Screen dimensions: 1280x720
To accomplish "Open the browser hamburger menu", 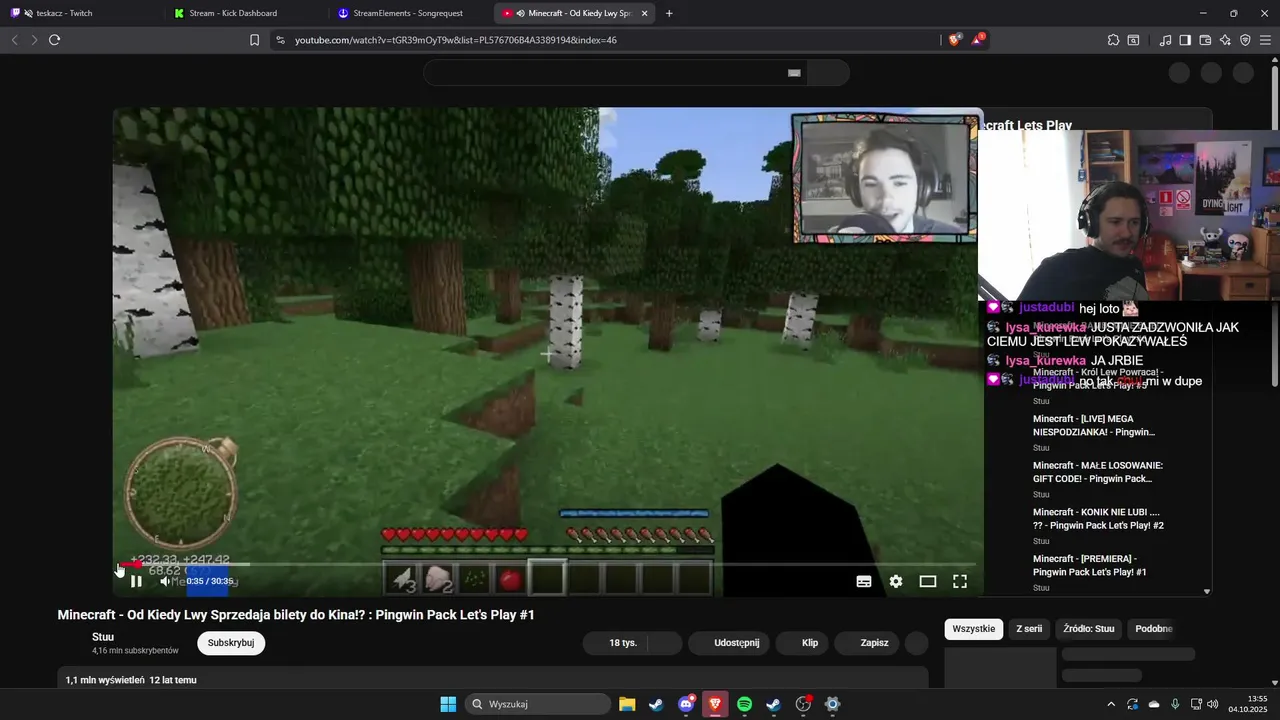I will 1266,40.
